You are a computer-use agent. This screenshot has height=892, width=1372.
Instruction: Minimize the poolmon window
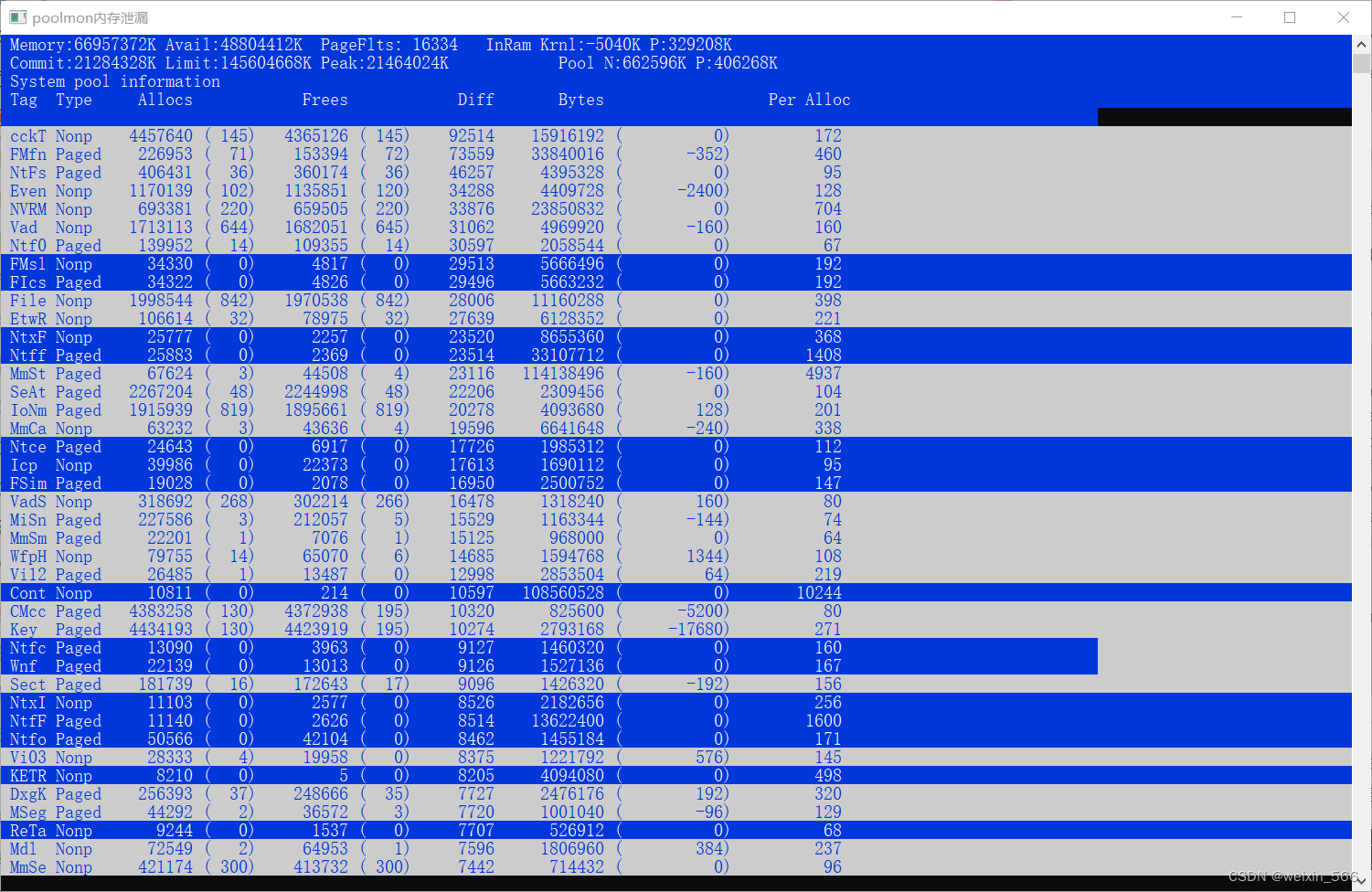coord(1237,17)
